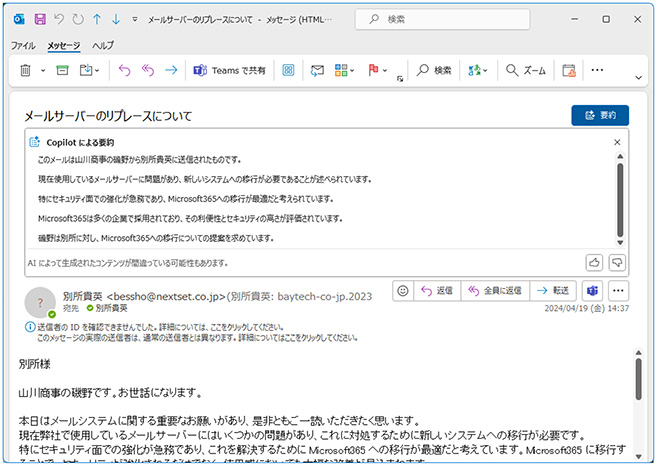Click greeting line 別所様 in body
This screenshot has width=659, height=467.
click(34, 364)
